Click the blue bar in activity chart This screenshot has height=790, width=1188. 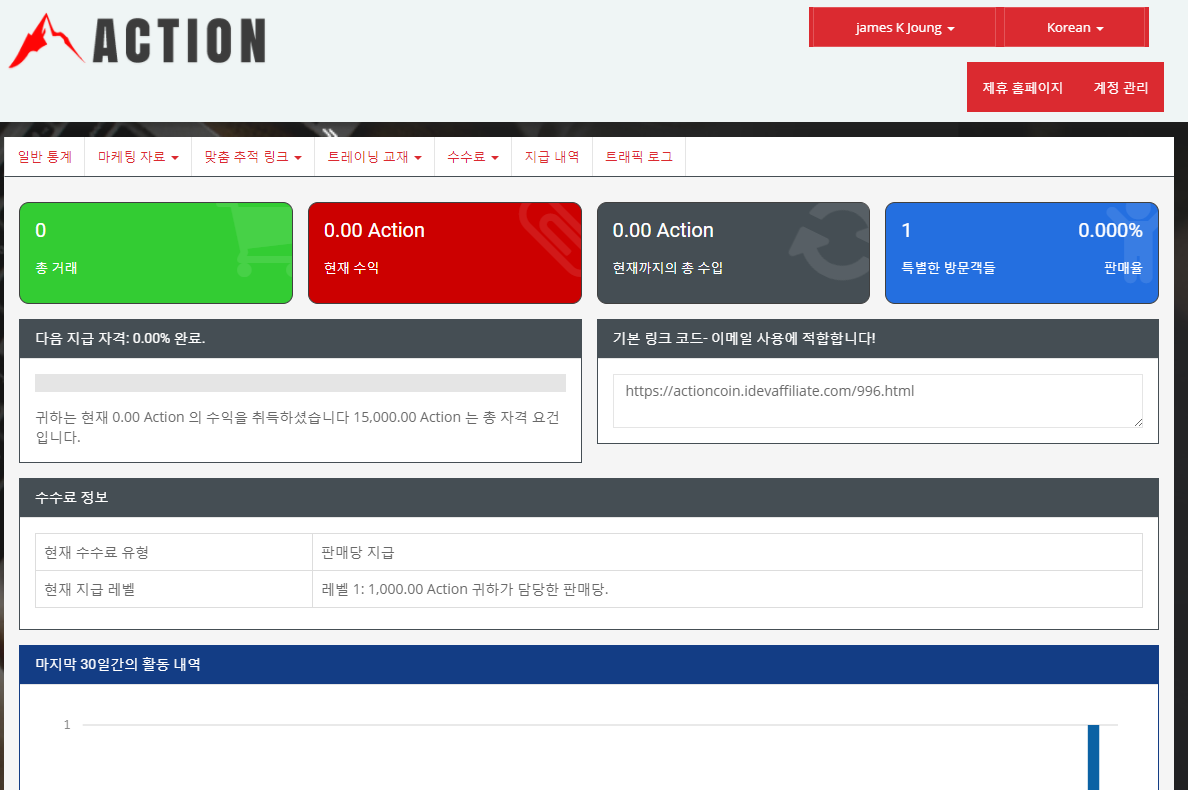click(1093, 757)
